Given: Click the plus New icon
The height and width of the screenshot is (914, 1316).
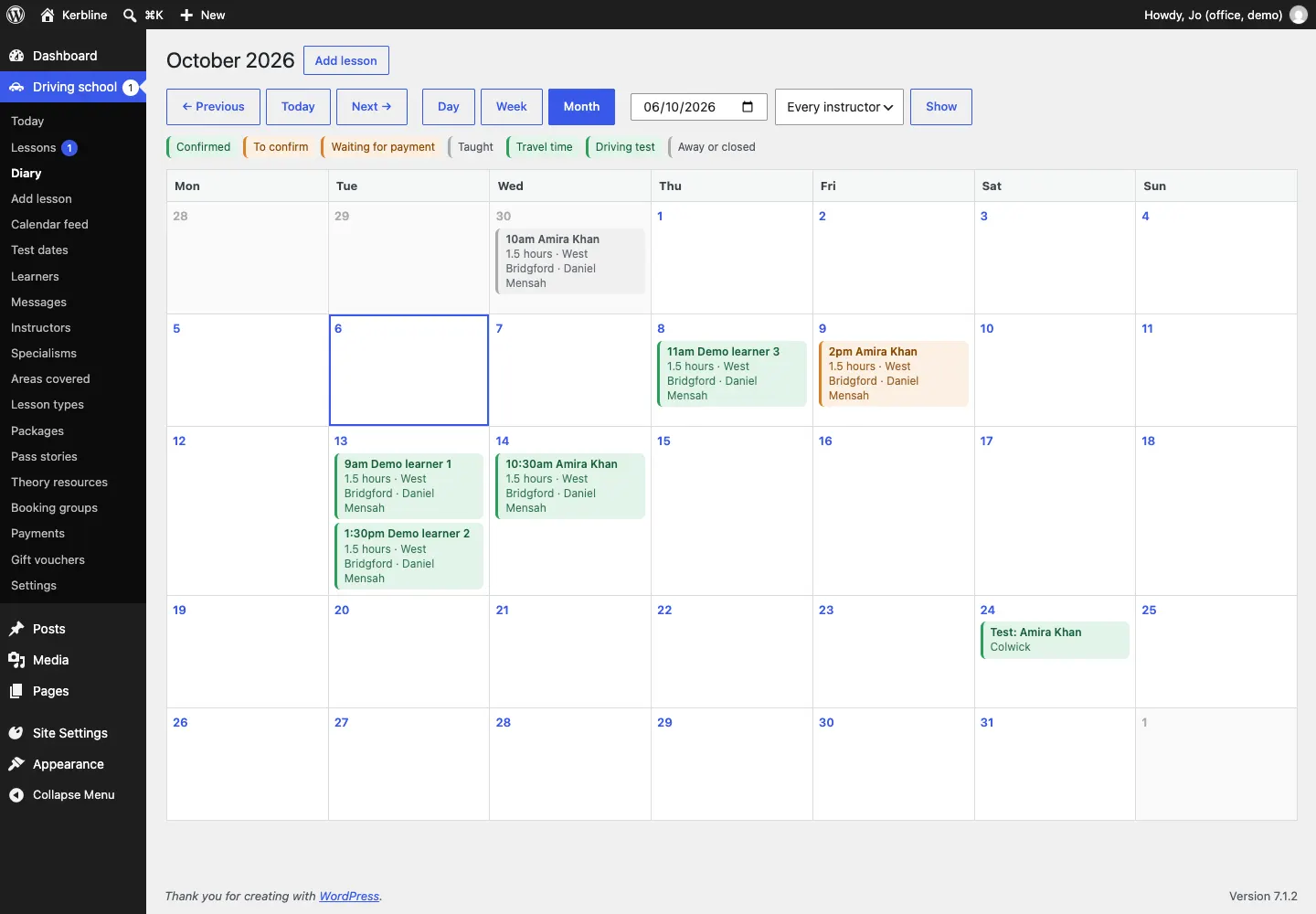Looking at the screenshot, I should pyautogui.click(x=186, y=15).
